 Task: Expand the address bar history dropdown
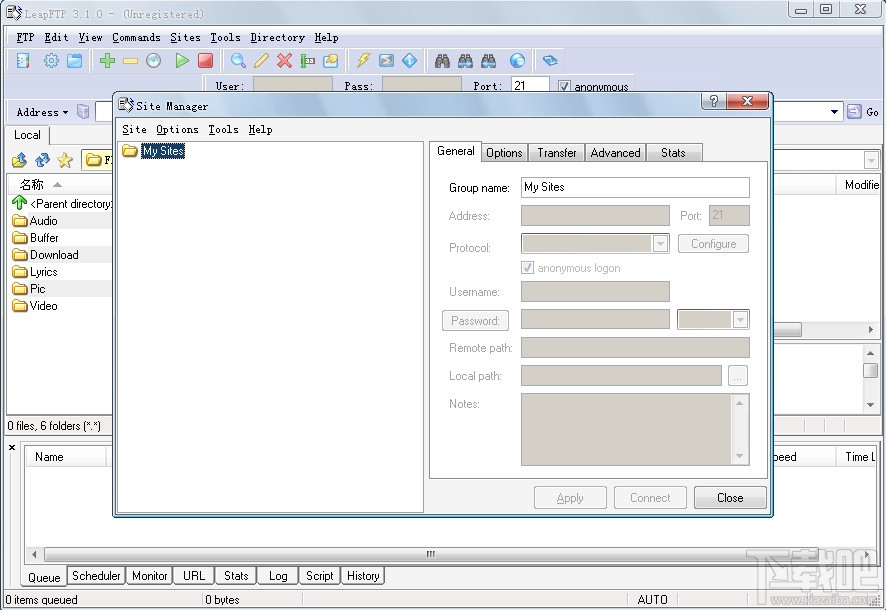[834, 112]
